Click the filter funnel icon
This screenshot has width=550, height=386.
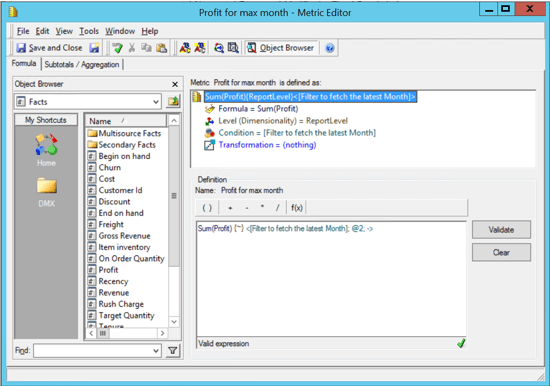173,351
